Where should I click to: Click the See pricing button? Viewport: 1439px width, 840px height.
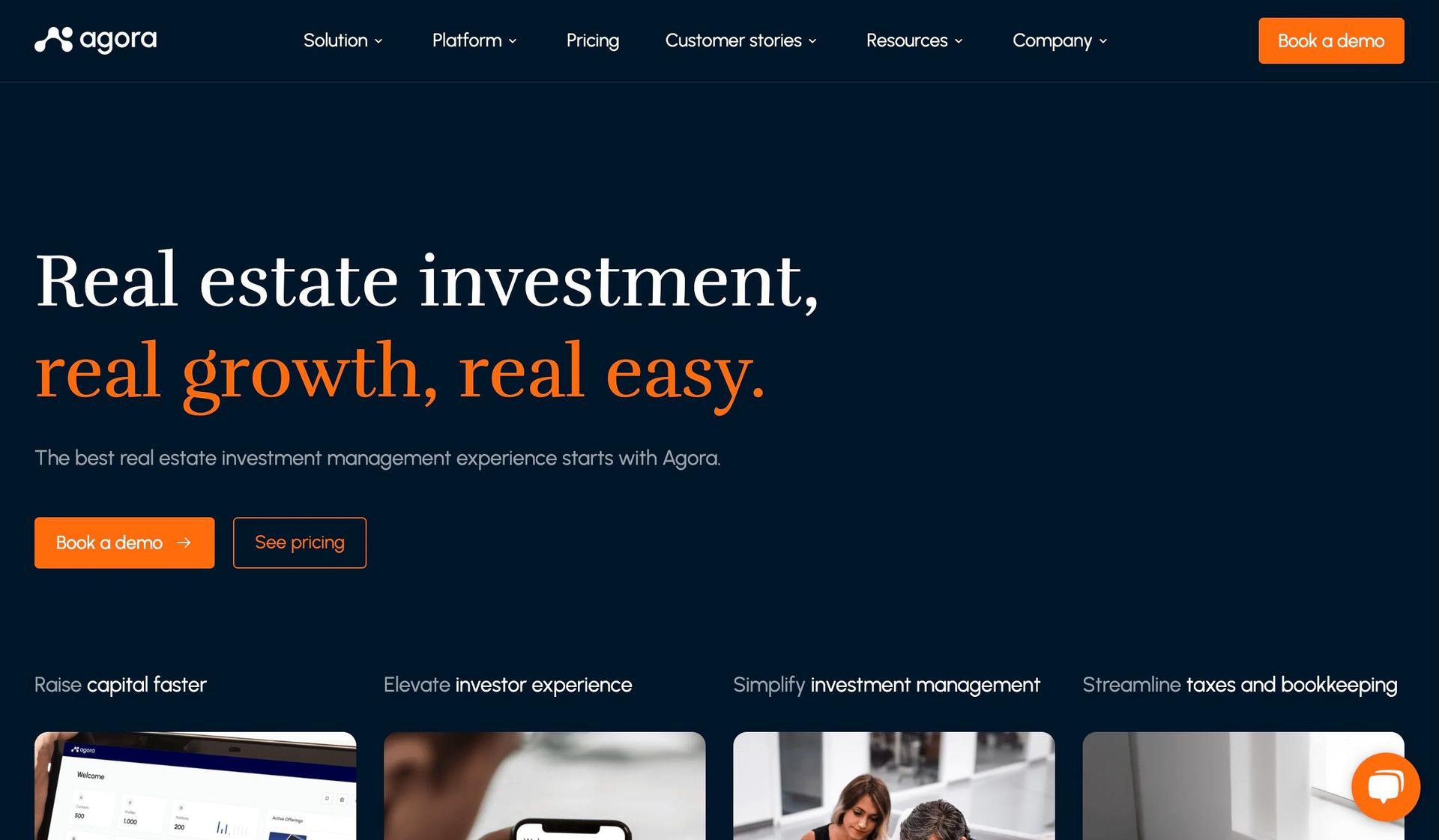(299, 542)
